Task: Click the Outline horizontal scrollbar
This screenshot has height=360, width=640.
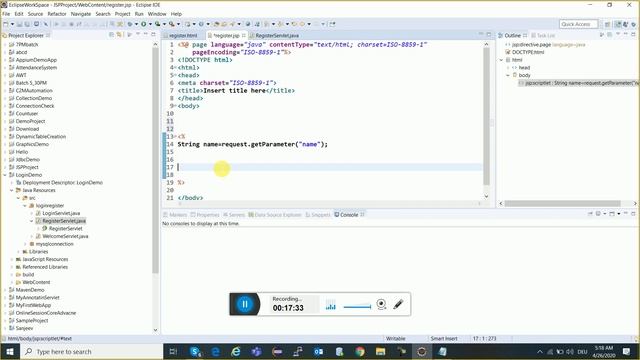Action: click(562, 203)
